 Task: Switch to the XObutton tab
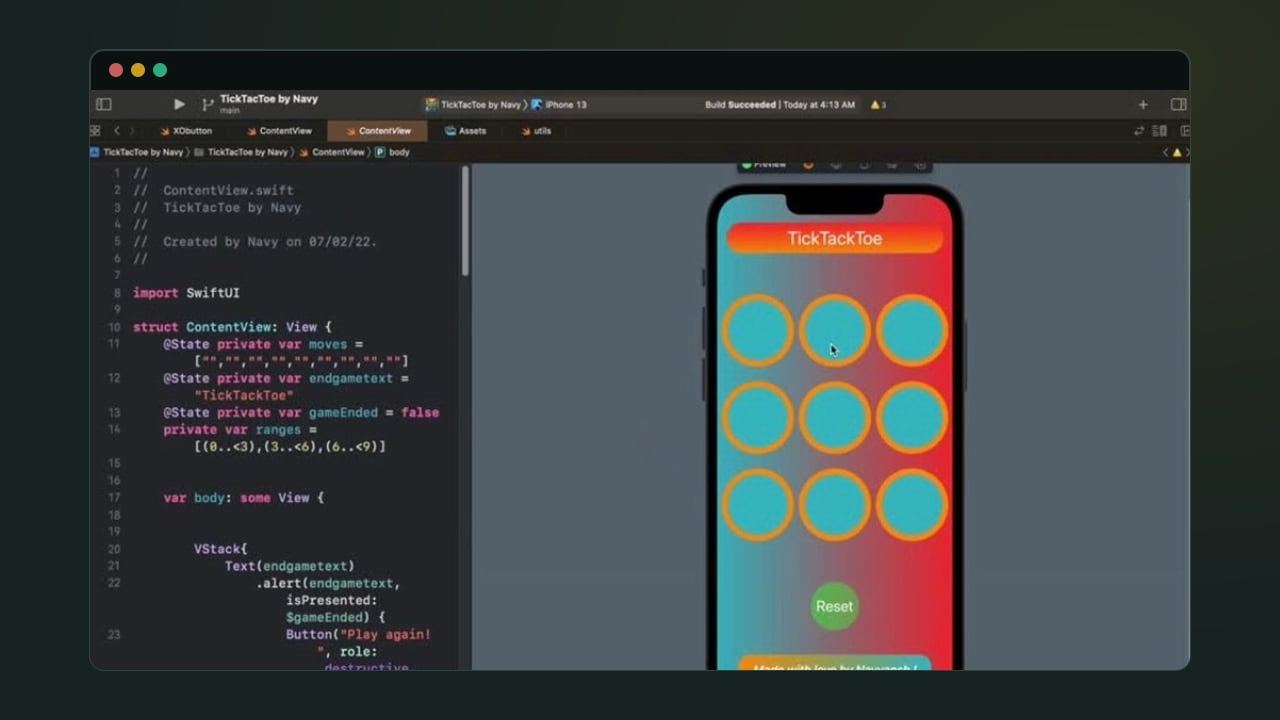(185, 131)
